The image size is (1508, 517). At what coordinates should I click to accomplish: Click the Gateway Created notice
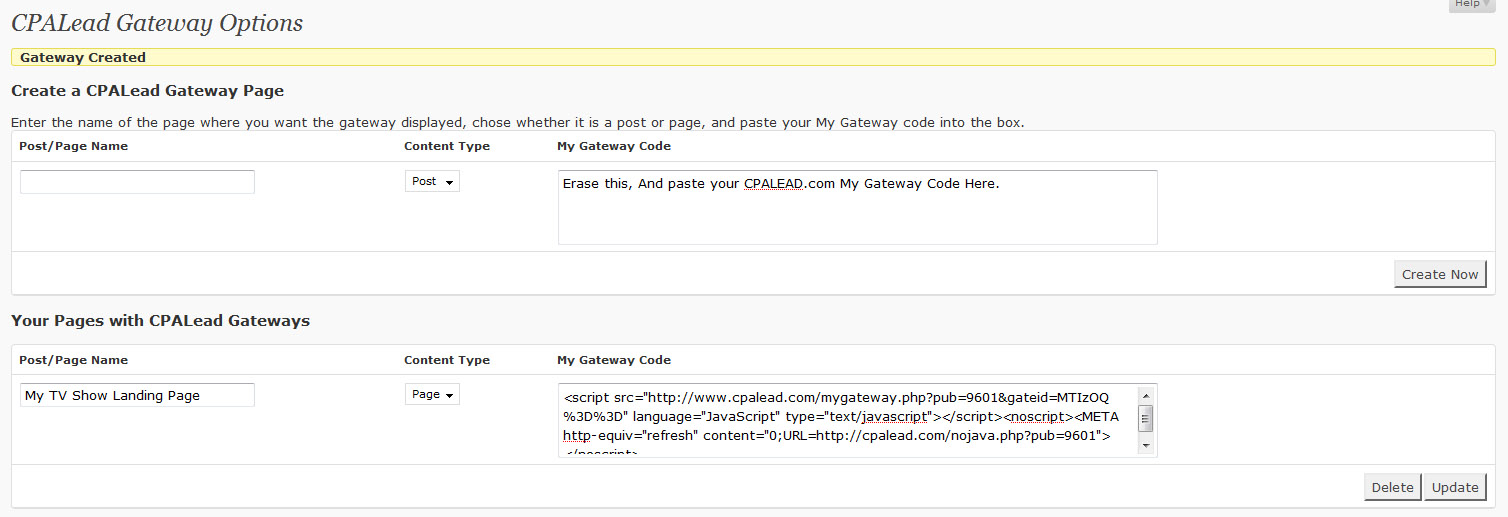754,57
